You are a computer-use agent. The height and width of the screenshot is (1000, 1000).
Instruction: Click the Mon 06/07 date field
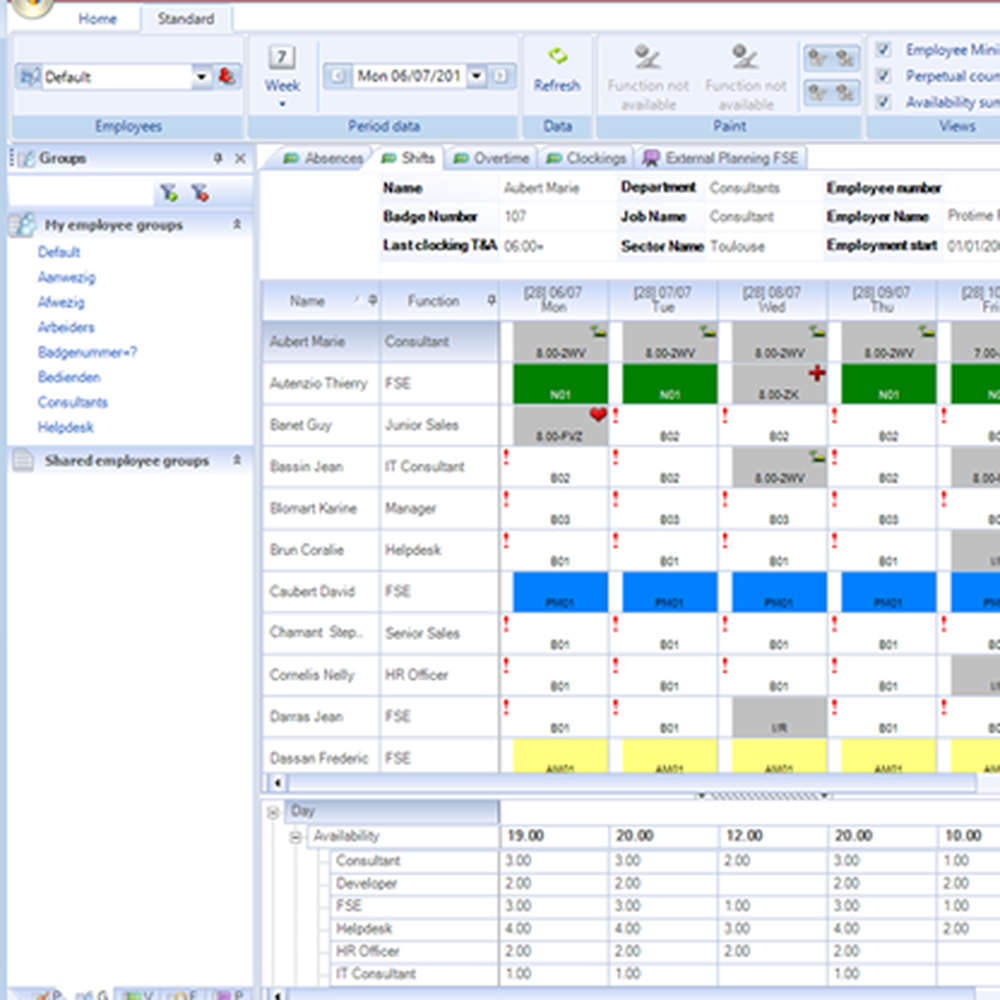coord(409,76)
